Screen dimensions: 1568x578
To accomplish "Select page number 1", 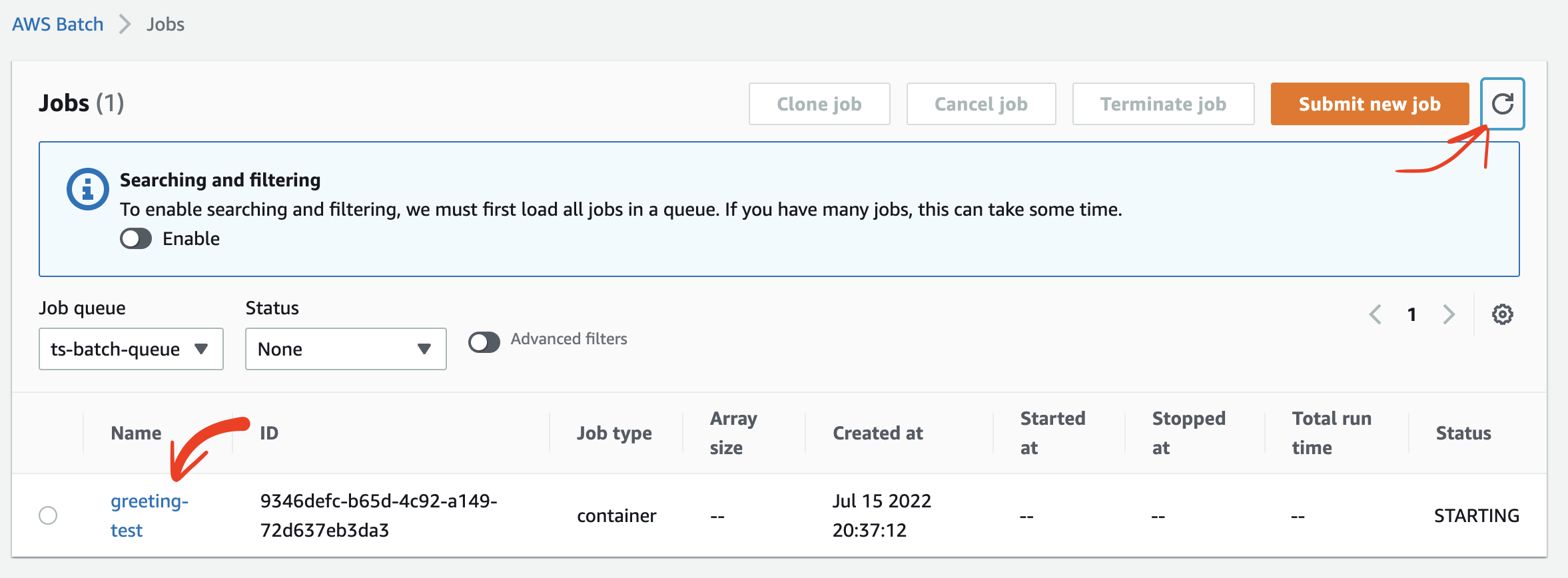I will 1411,314.
